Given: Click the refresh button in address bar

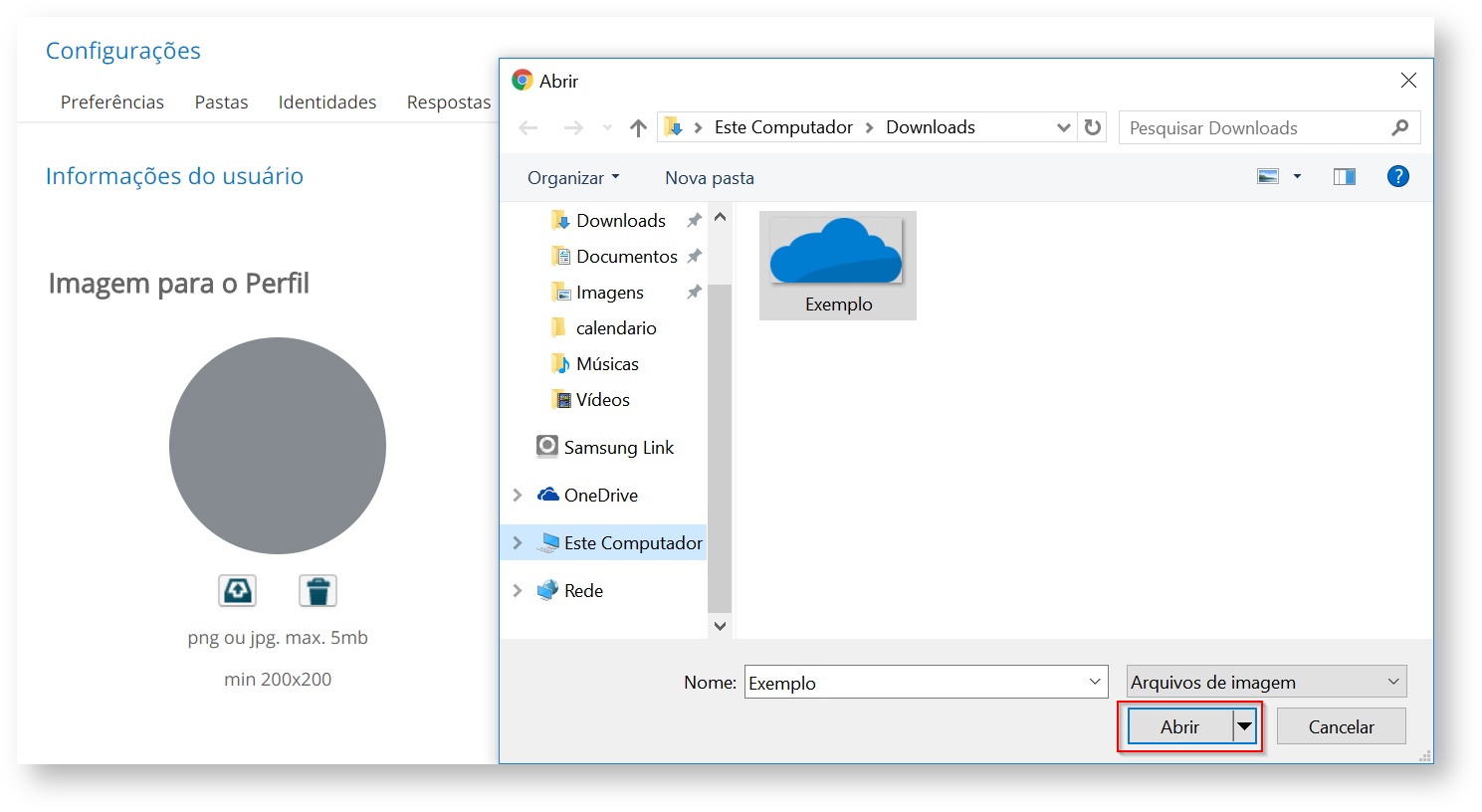Looking at the screenshot, I should (x=1093, y=127).
